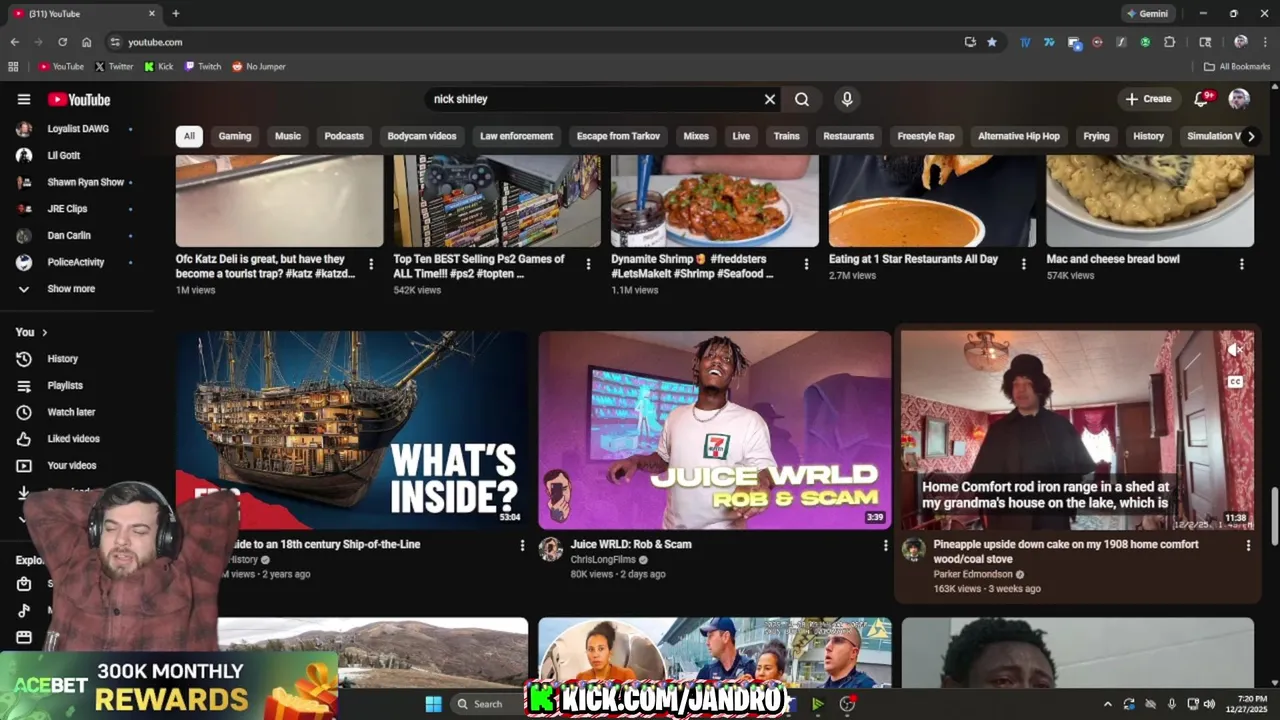Image resolution: width=1280 pixels, height=720 pixels.
Task: Select the Gaming filter chip
Action: [x=235, y=136]
